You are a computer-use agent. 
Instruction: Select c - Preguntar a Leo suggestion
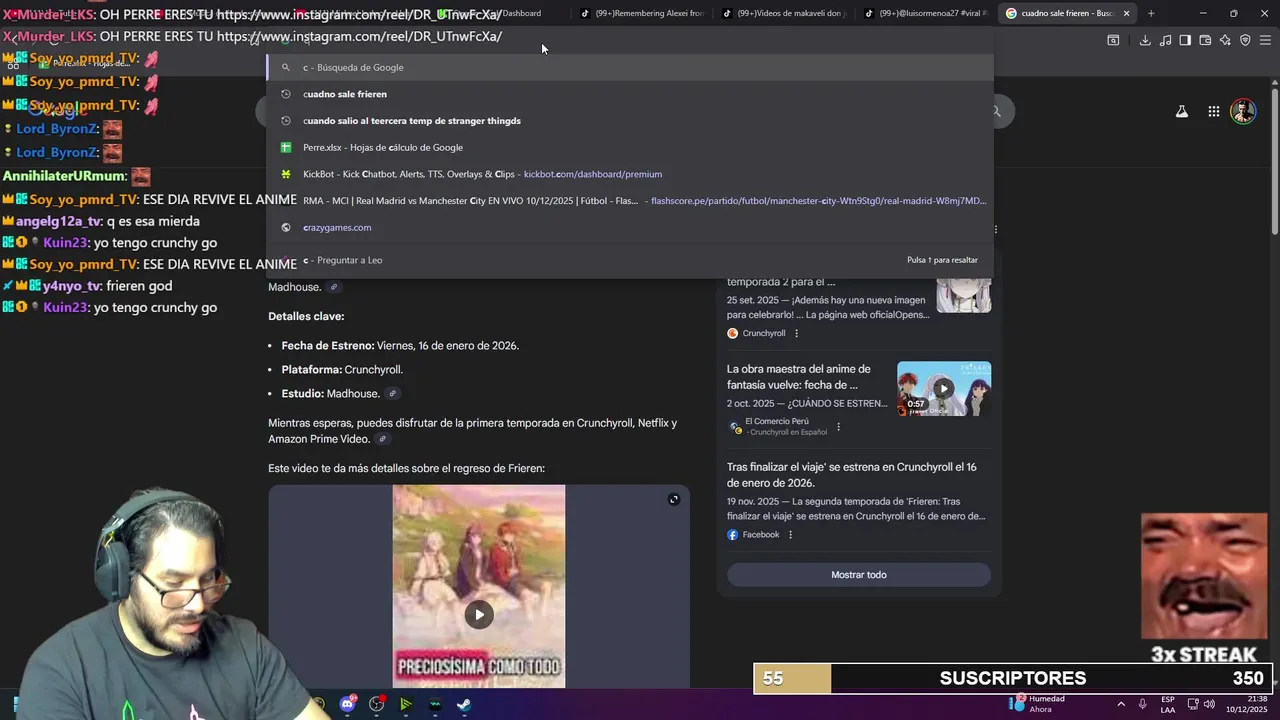[630, 260]
